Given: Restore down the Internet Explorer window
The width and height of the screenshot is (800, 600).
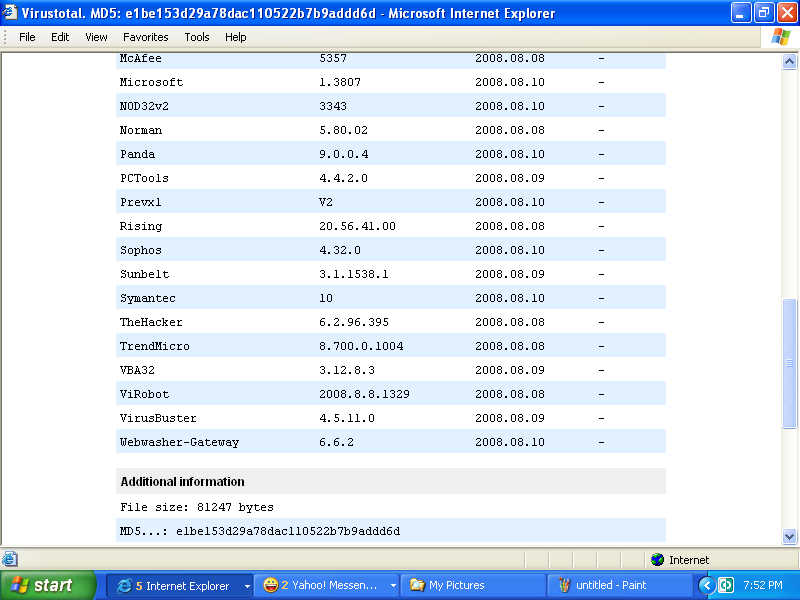Looking at the screenshot, I should click(763, 13).
